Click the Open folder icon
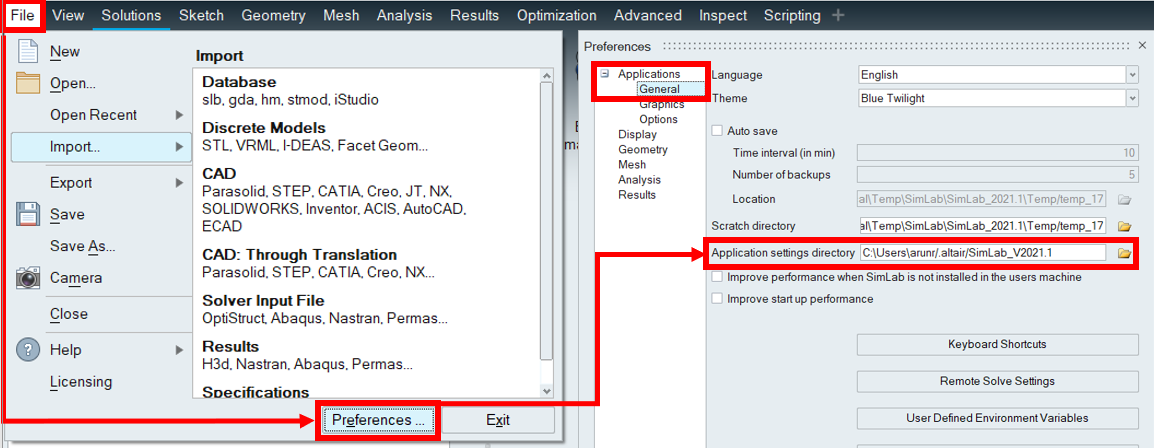 [x=29, y=83]
